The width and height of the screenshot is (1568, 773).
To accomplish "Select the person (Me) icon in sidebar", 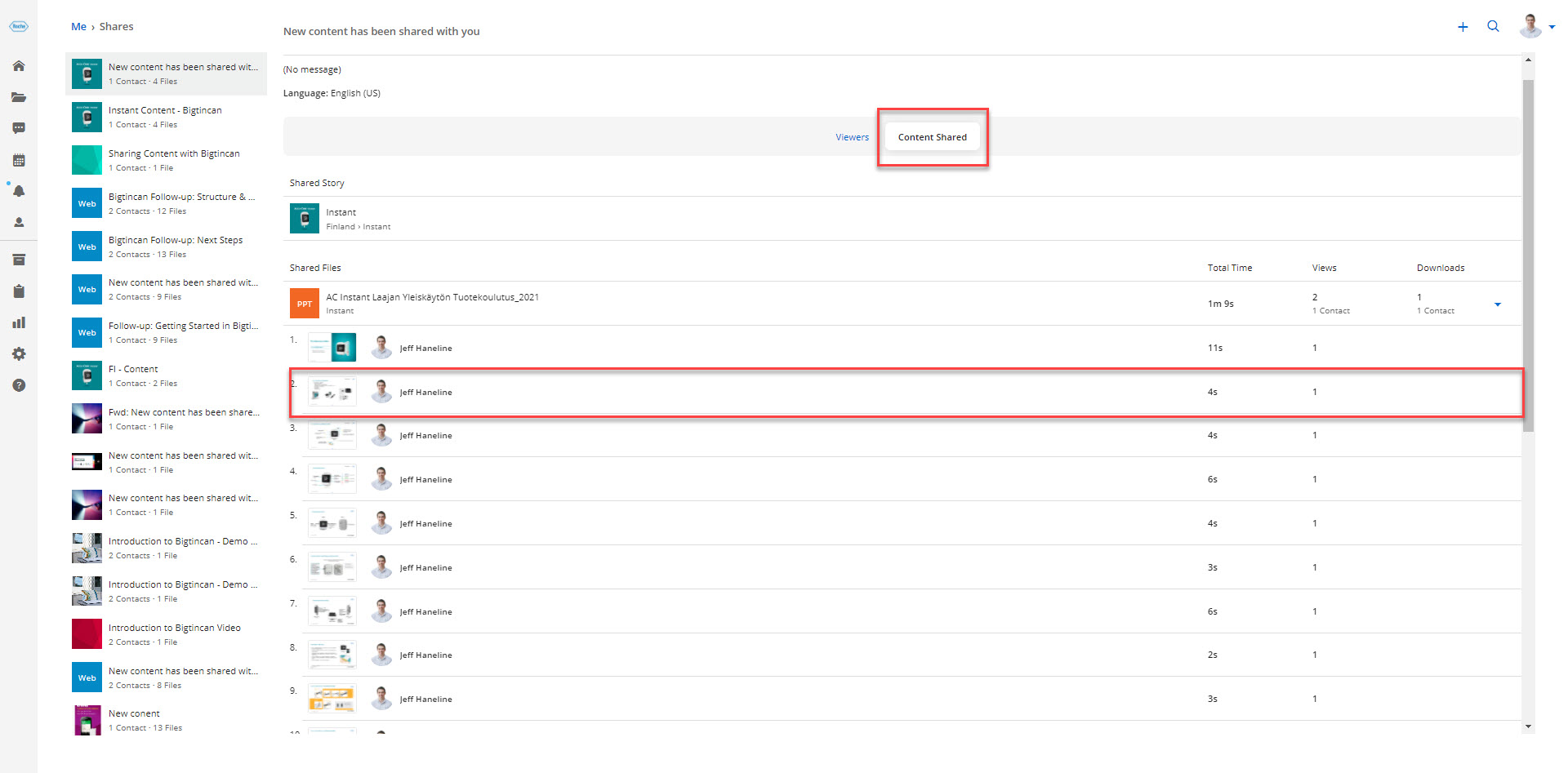I will point(19,222).
